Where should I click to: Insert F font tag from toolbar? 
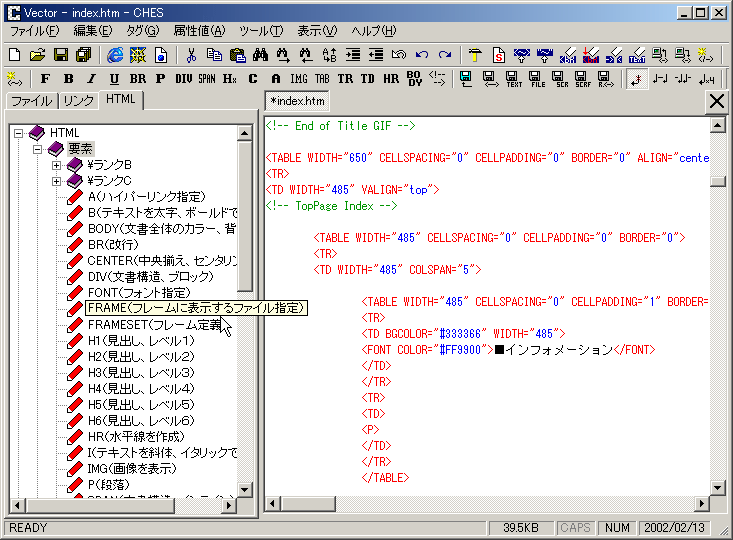[45, 79]
